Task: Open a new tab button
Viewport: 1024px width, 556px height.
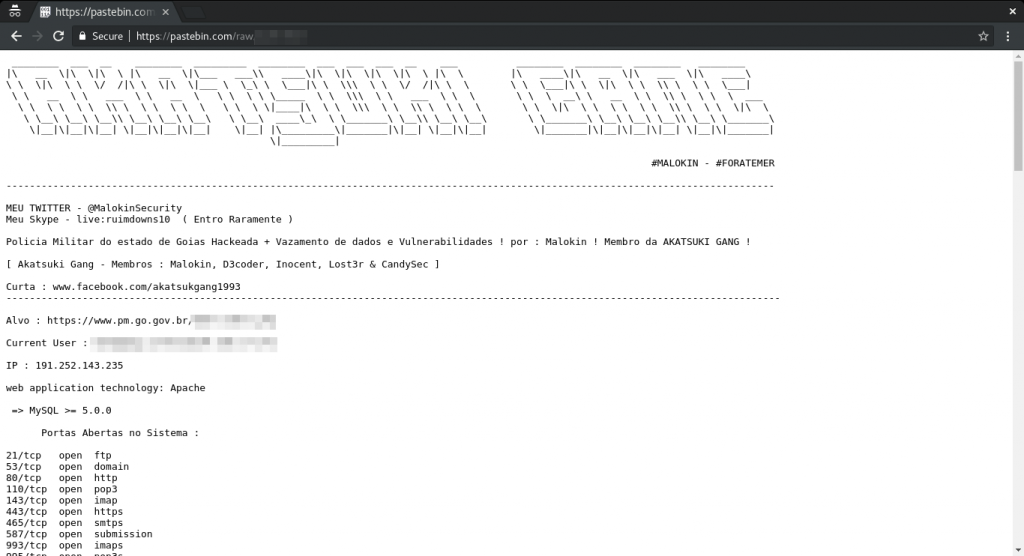Action: (x=192, y=12)
